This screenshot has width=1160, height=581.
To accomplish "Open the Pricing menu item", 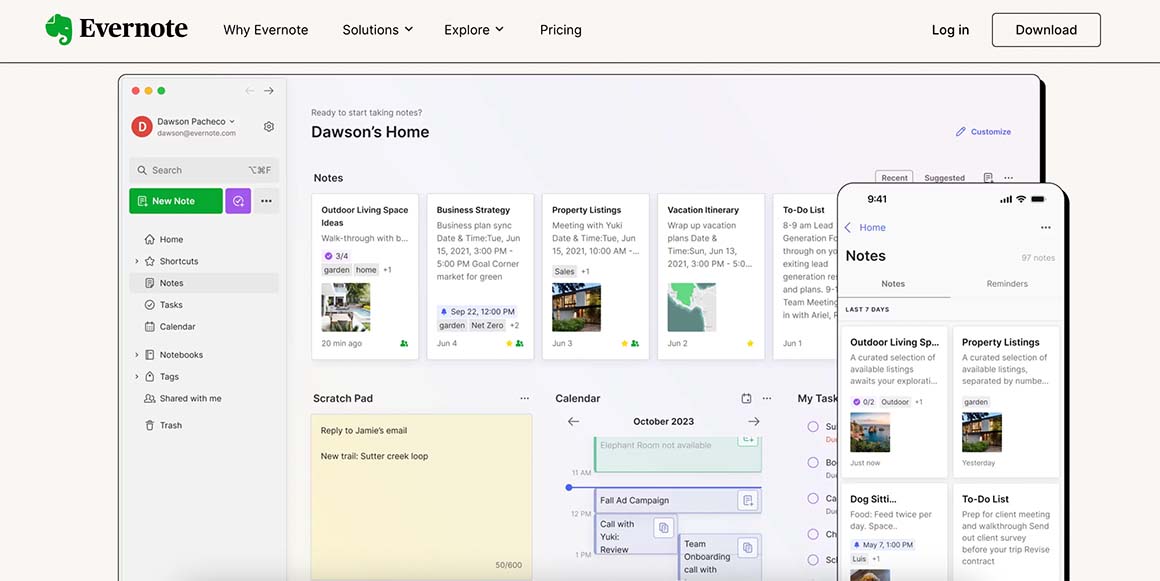I will tap(560, 30).
